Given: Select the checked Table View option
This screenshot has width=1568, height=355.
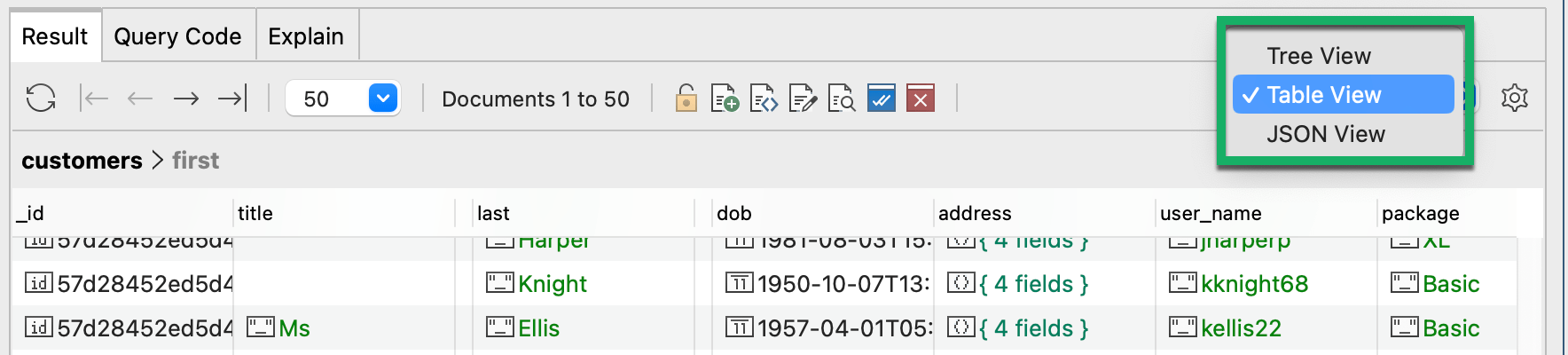Looking at the screenshot, I should click(x=1344, y=95).
